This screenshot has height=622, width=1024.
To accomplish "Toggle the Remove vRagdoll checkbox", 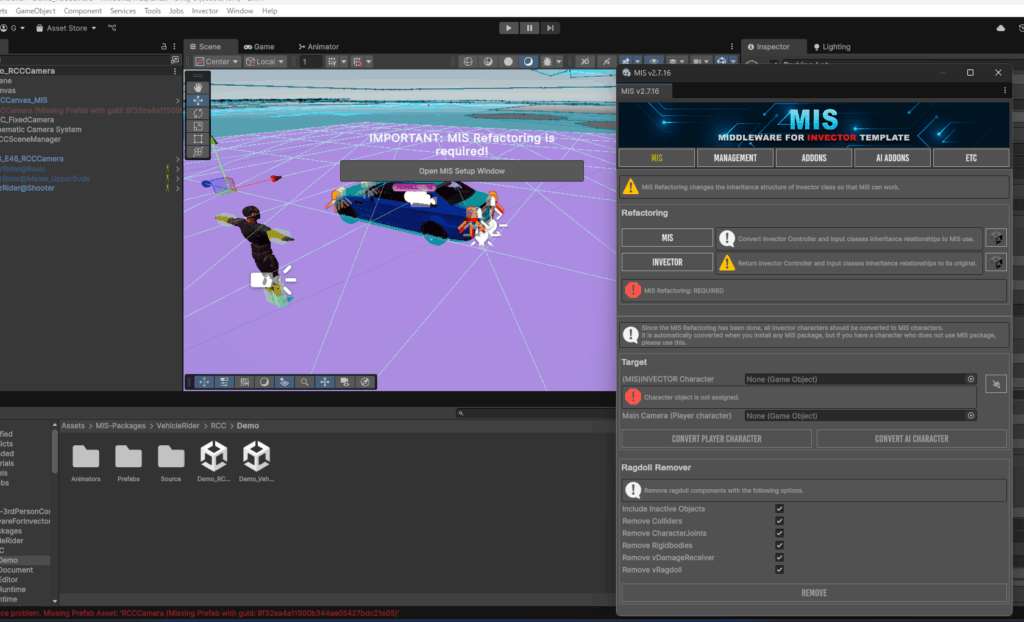I will tap(779, 569).
